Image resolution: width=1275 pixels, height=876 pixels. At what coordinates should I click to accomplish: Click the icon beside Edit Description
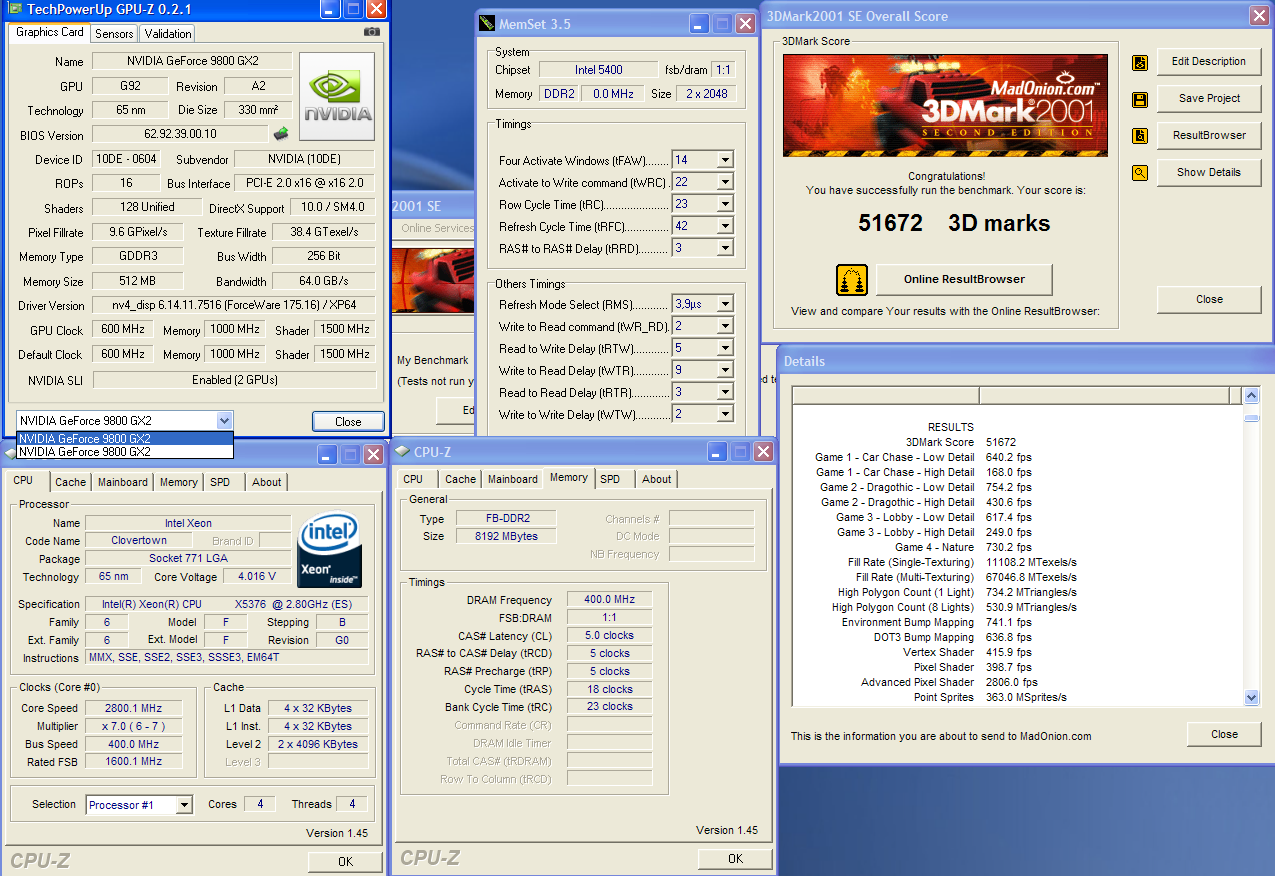(1140, 62)
